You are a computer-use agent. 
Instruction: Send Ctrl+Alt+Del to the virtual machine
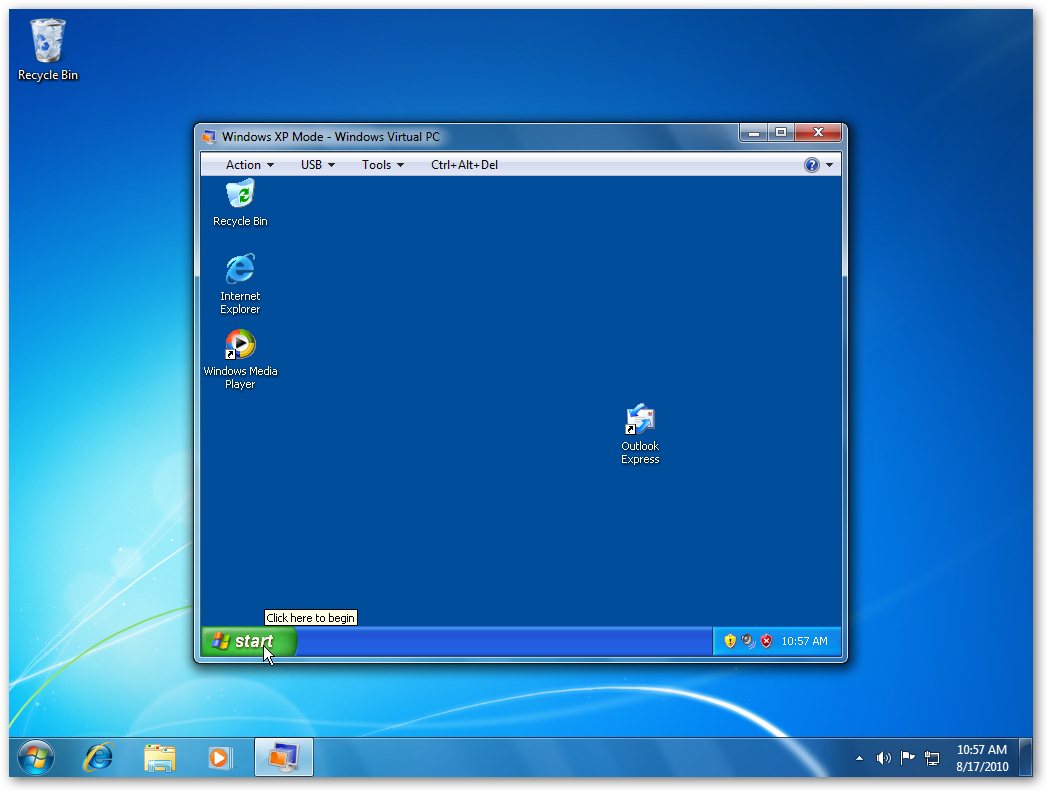click(x=465, y=164)
